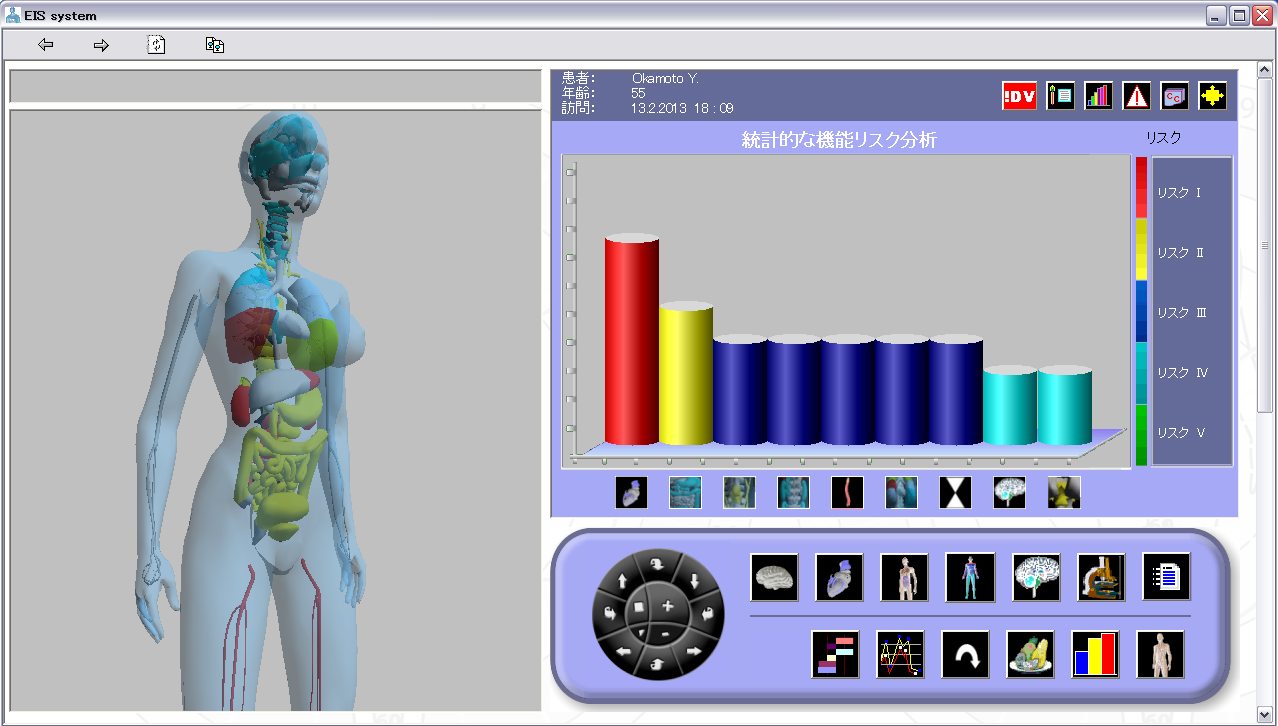Open the statistics bar chart icon

(x=1097, y=96)
